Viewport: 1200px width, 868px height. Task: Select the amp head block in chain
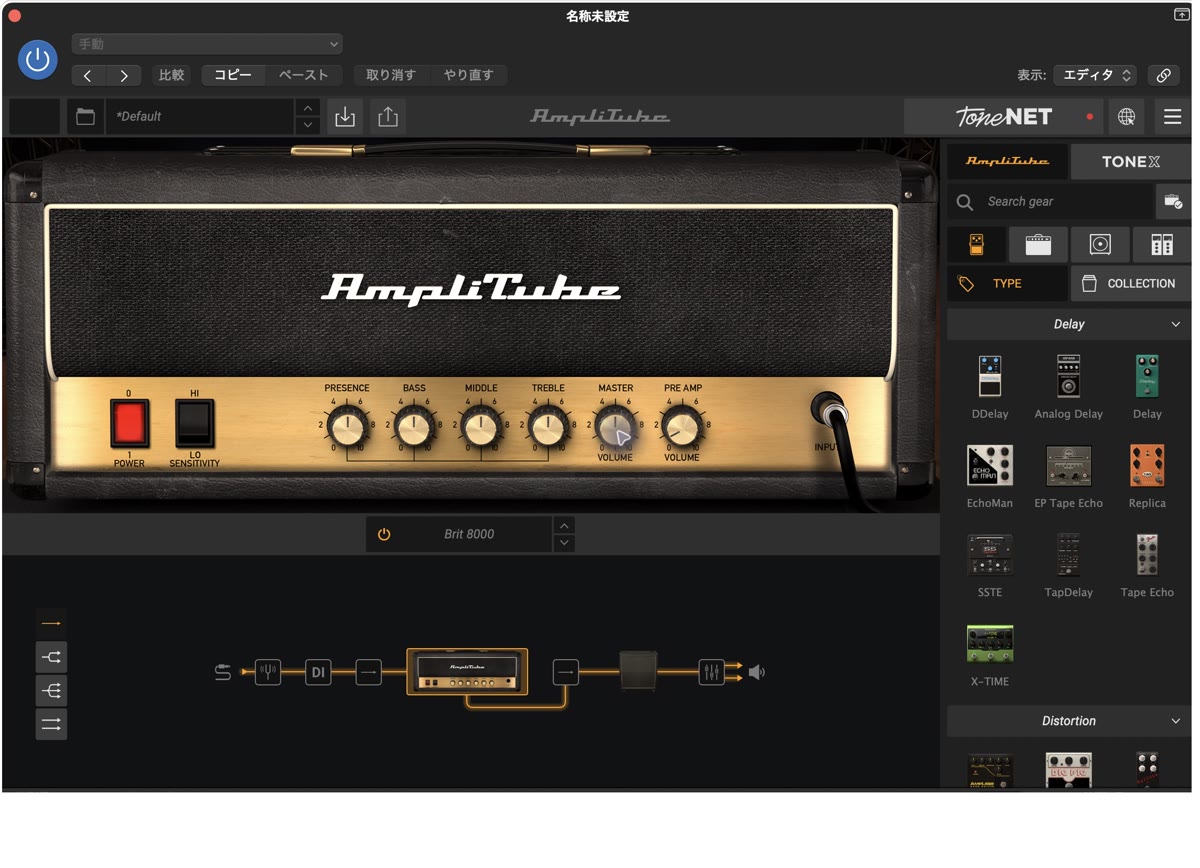coord(467,672)
